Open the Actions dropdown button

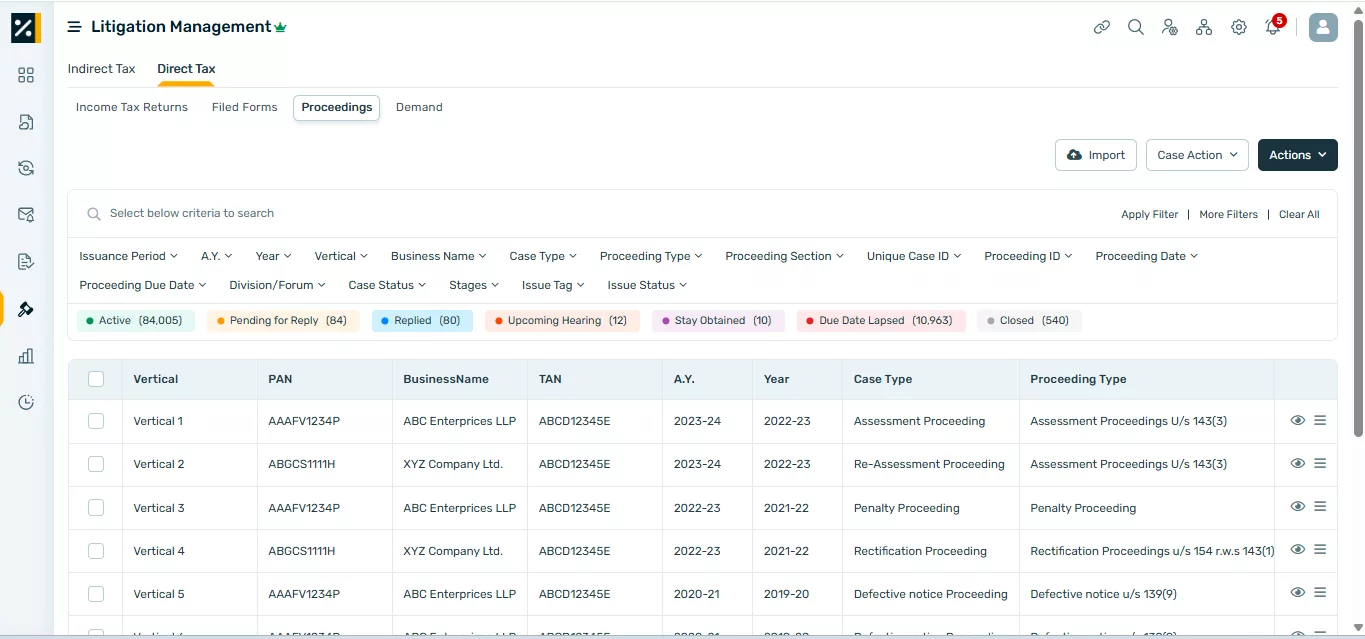[x=1297, y=155]
